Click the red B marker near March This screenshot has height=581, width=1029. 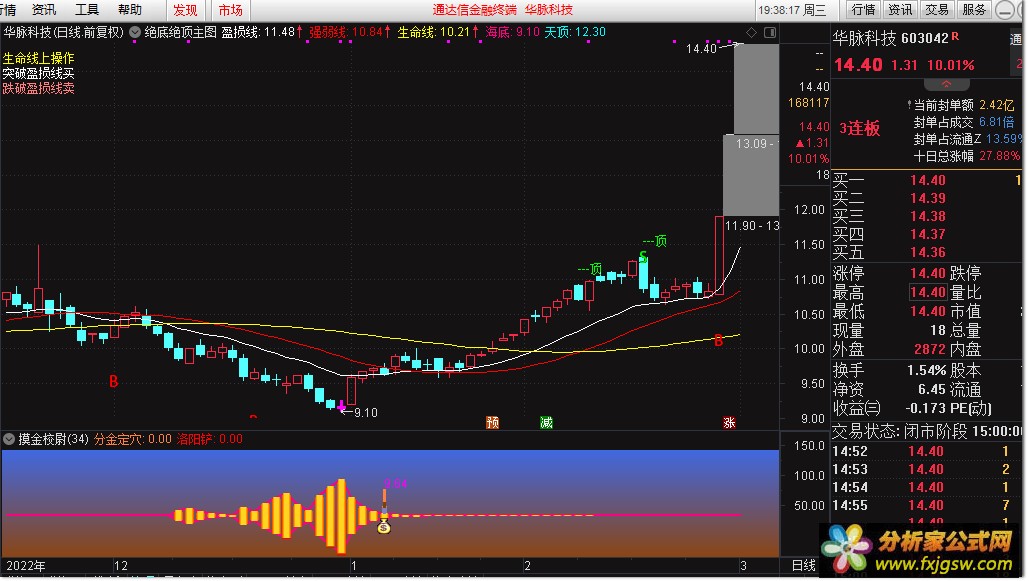pyautogui.click(x=719, y=341)
